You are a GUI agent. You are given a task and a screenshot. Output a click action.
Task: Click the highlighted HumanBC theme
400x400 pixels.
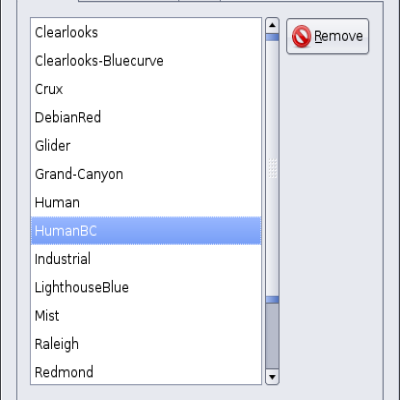[x=146, y=231]
